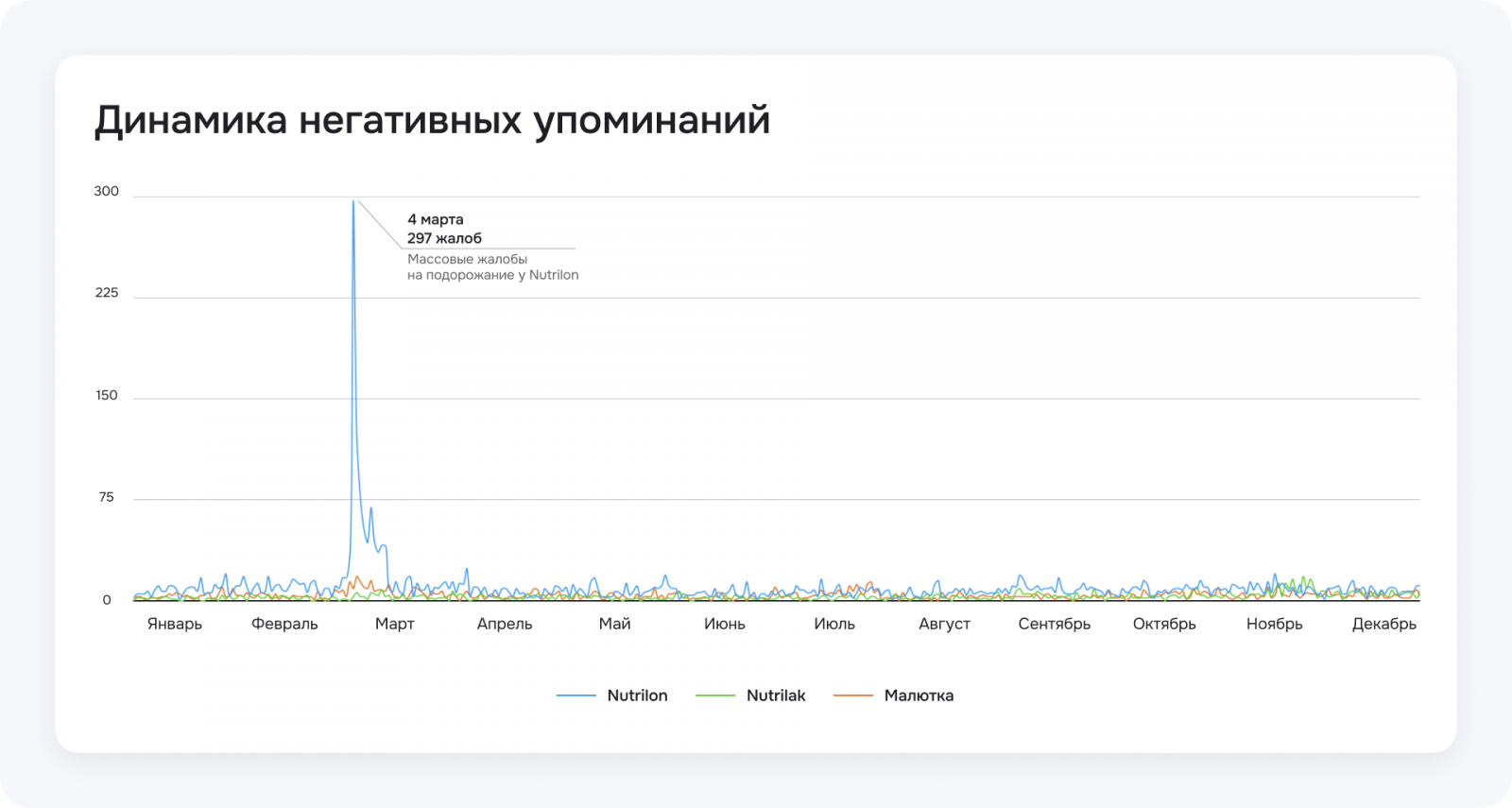Select the Март month axis label
1512x808 pixels.
pos(395,624)
